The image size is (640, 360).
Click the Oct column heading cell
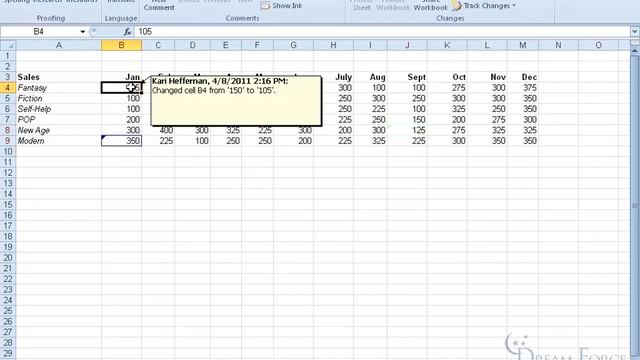(447, 77)
